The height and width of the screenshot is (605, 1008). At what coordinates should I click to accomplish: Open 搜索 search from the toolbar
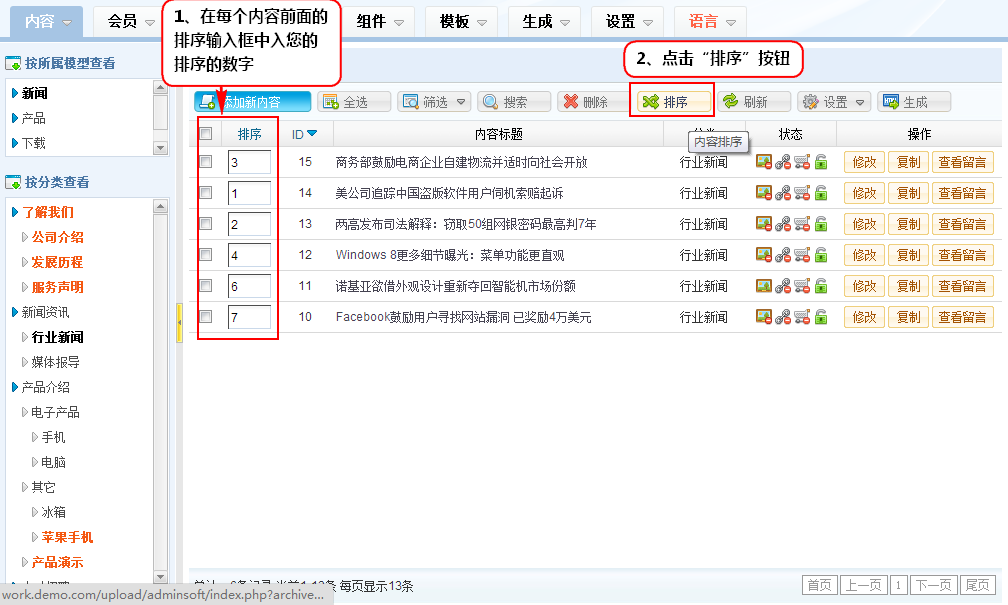(514, 102)
